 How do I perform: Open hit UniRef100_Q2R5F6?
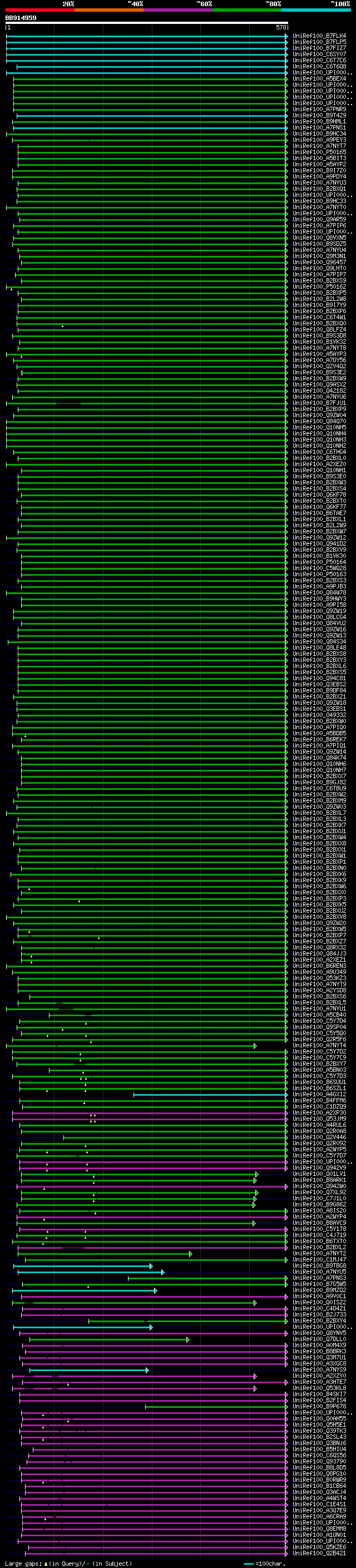pyautogui.click(x=319, y=1040)
